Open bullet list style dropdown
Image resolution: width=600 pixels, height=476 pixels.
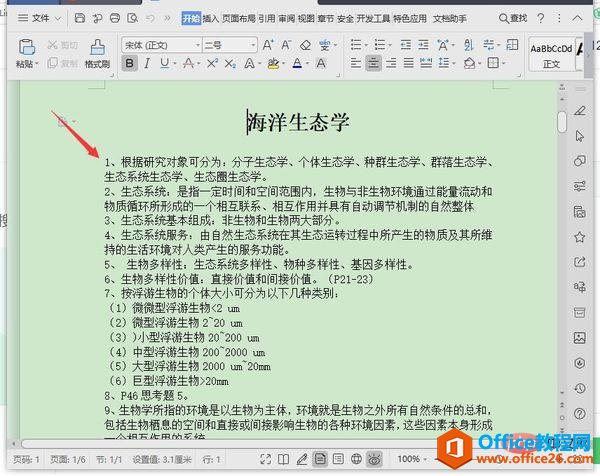click(366, 46)
